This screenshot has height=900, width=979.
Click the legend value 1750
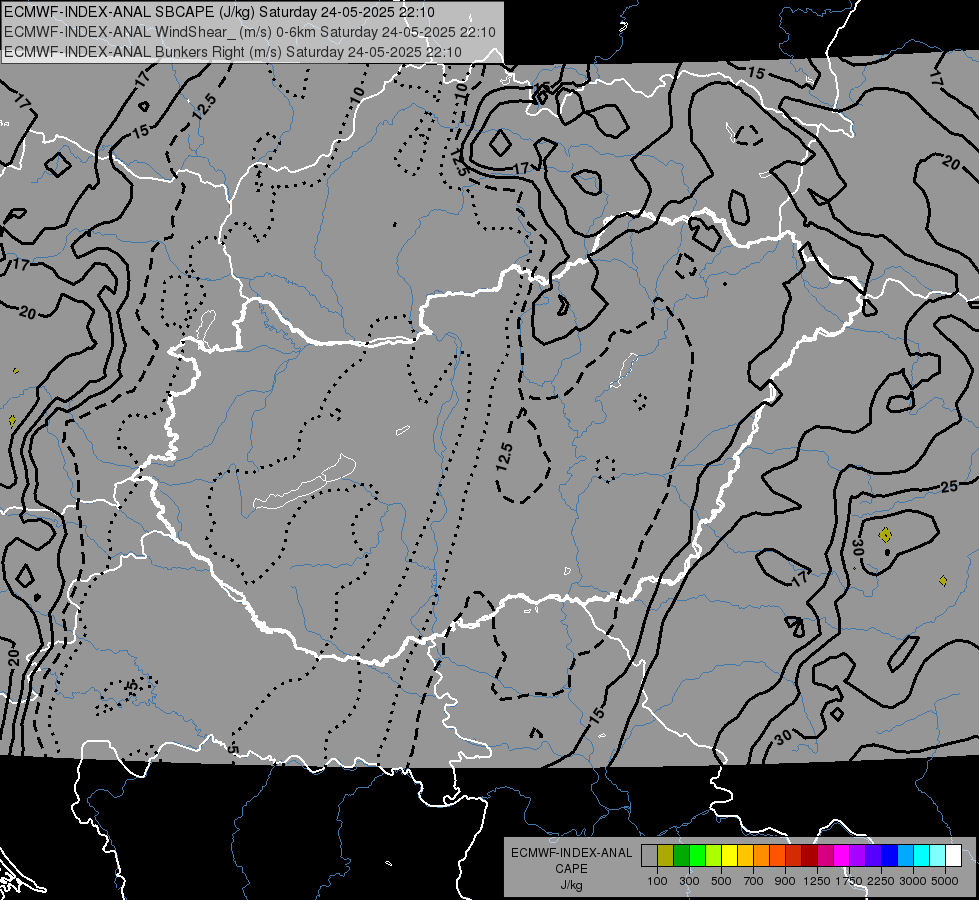tap(849, 881)
